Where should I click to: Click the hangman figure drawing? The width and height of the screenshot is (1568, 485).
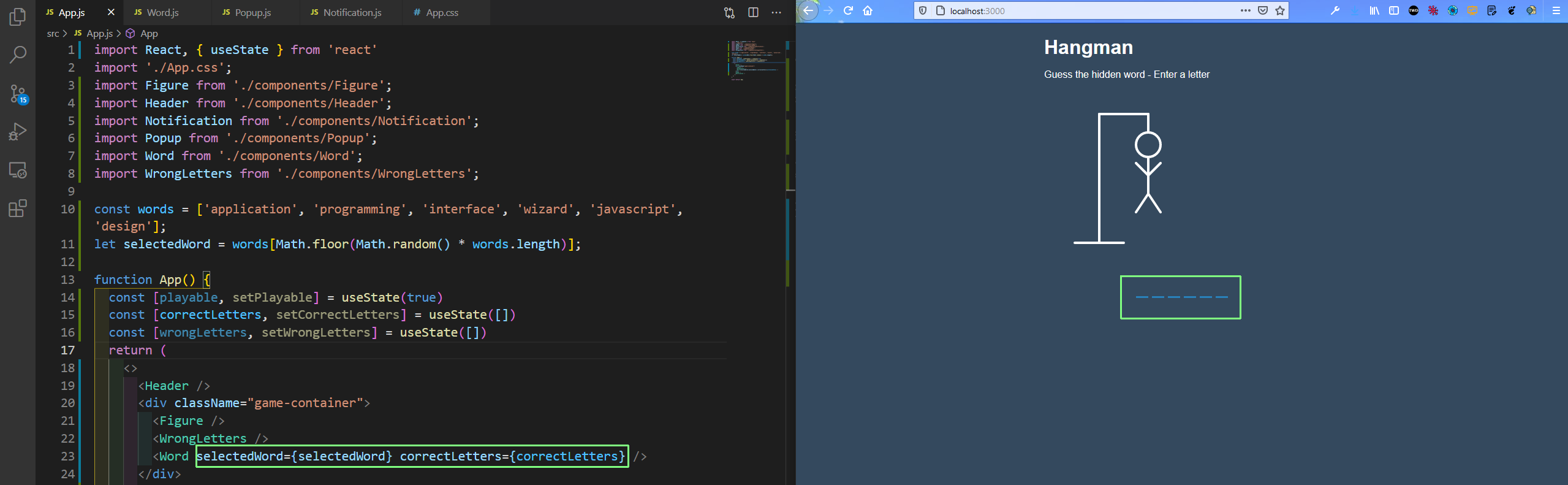click(1118, 178)
